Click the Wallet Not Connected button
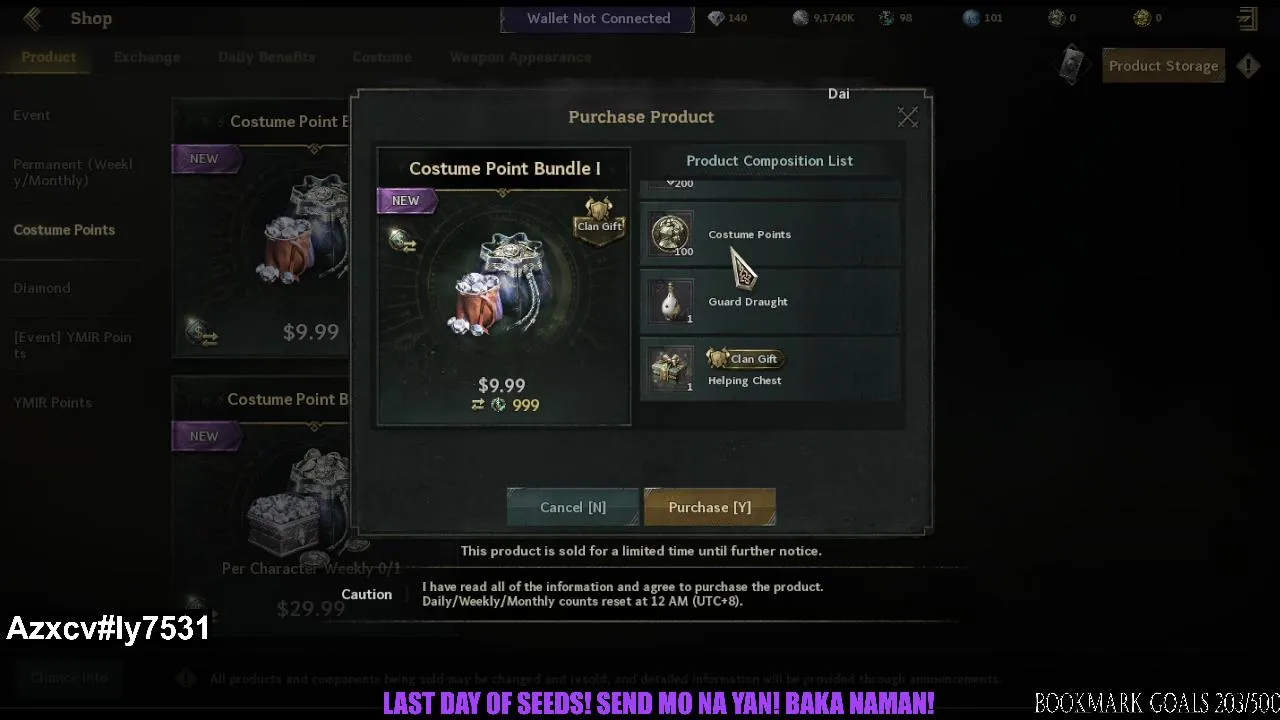Image resolution: width=1280 pixels, height=720 pixels. [x=598, y=18]
